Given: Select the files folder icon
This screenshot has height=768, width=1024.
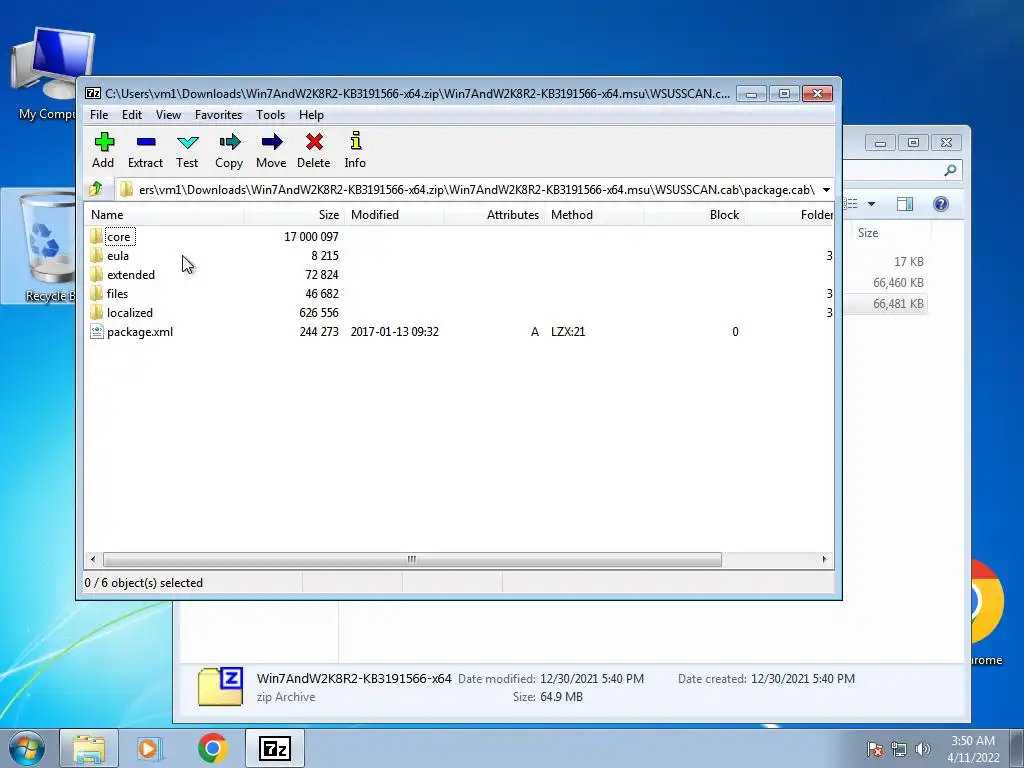Looking at the screenshot, I should (97, 293).
